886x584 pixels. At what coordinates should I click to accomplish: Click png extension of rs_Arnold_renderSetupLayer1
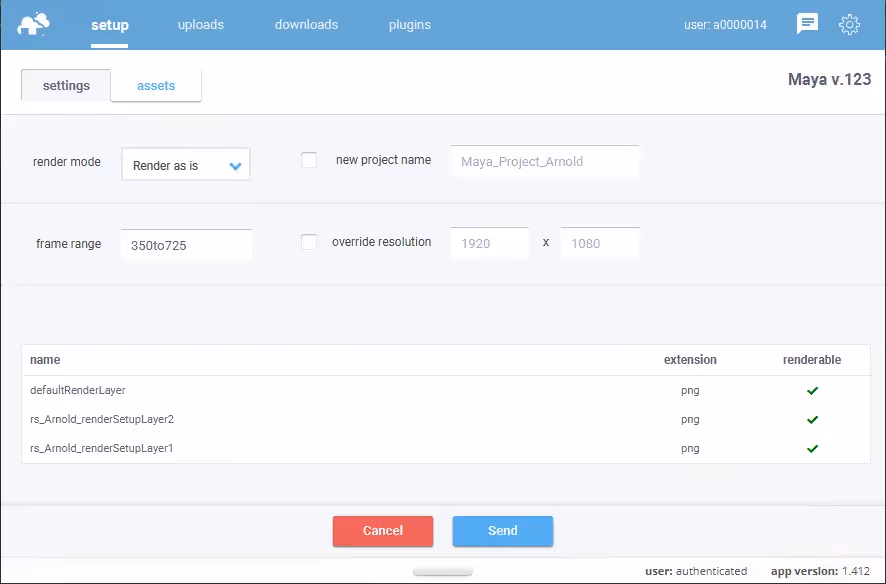pyautogui.click(x=690, y=448)
